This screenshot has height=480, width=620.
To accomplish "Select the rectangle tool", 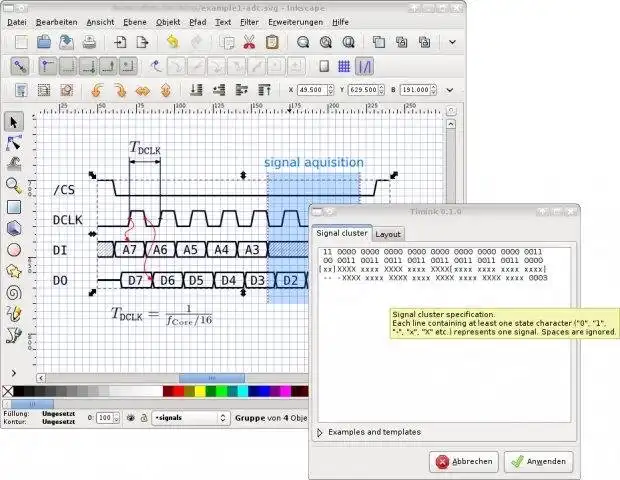I will click(14, 207).
